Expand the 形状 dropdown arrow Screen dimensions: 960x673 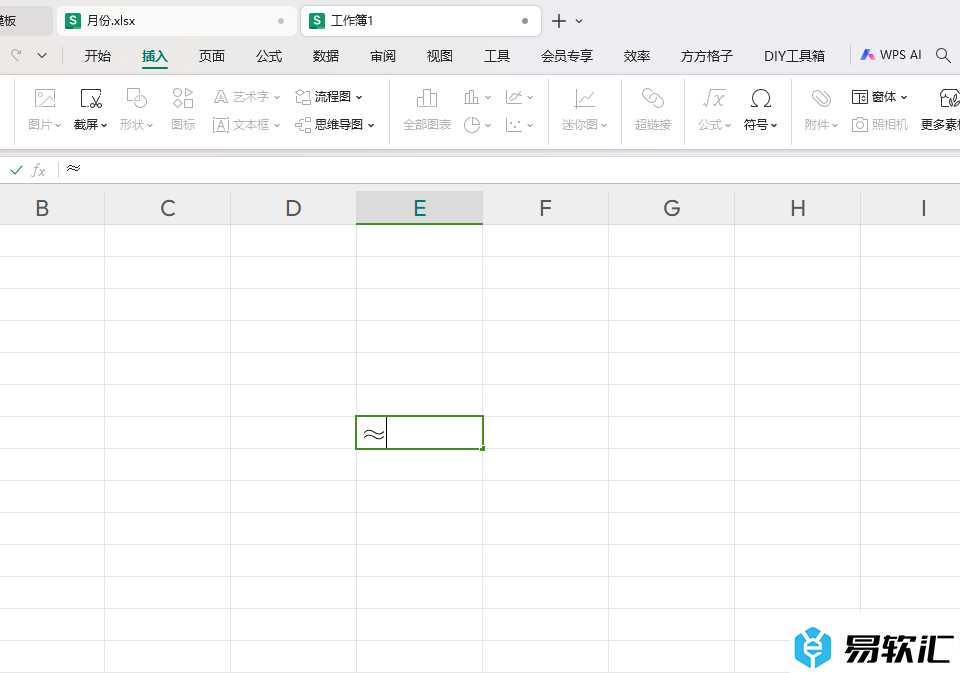coord(150,126)
